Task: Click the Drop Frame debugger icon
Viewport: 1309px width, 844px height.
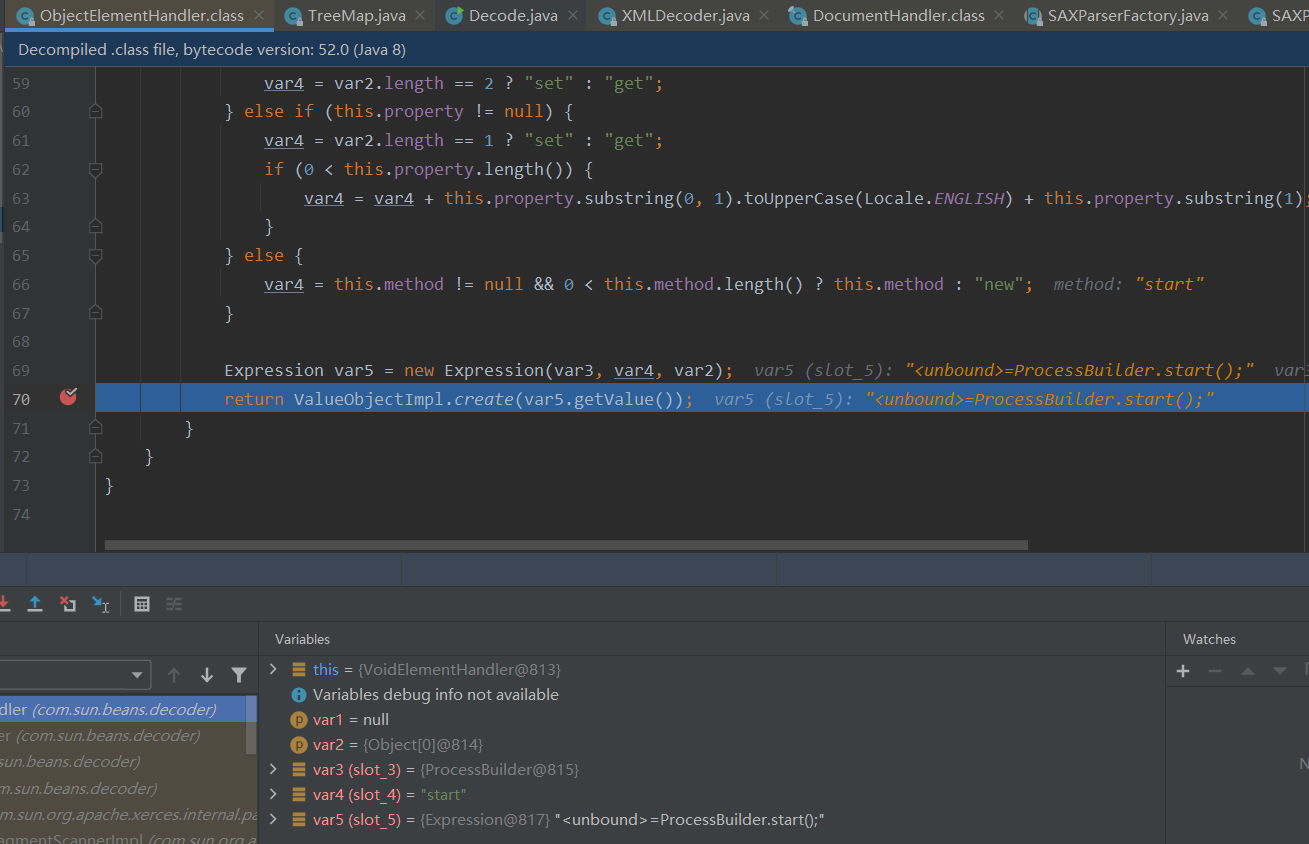Action: 67,603
